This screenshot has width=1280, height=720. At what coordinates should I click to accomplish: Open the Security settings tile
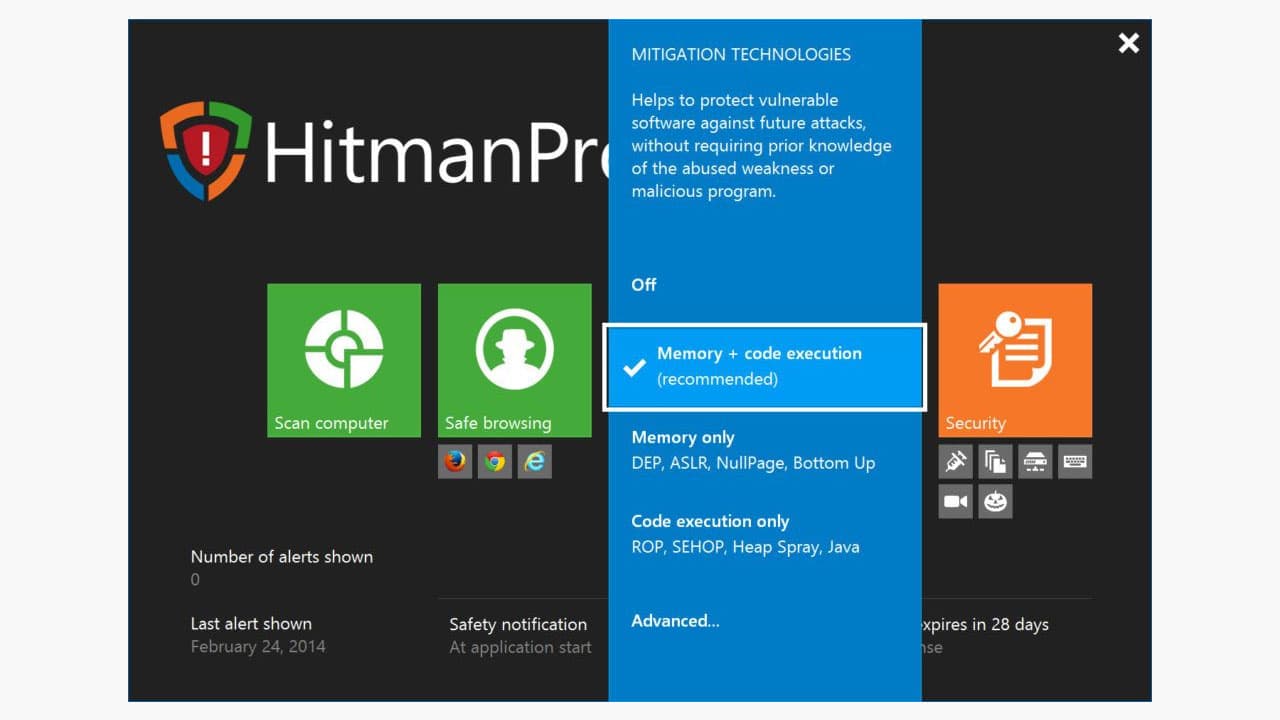click(1015, 360)
